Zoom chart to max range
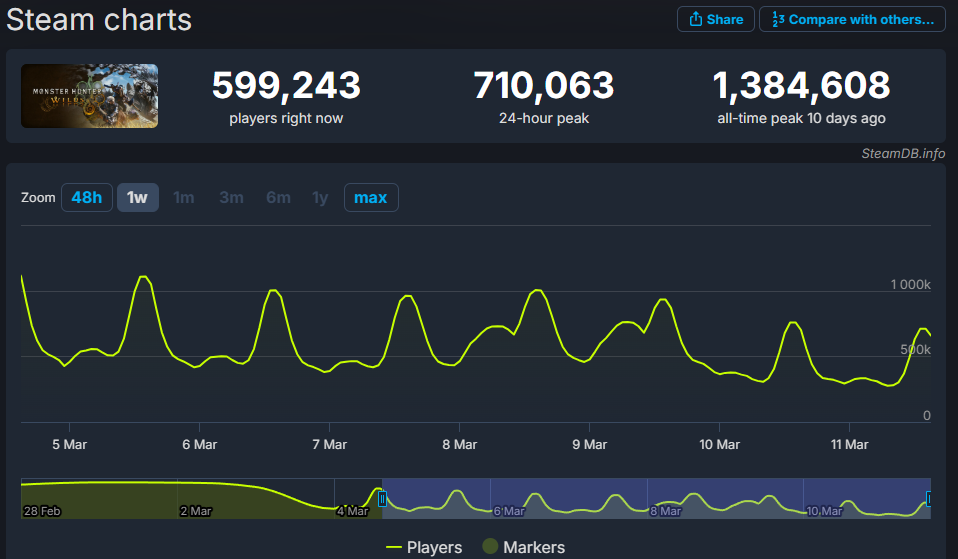Image resolution: width=958 pixels, height=559 pixels. (371, 197)
